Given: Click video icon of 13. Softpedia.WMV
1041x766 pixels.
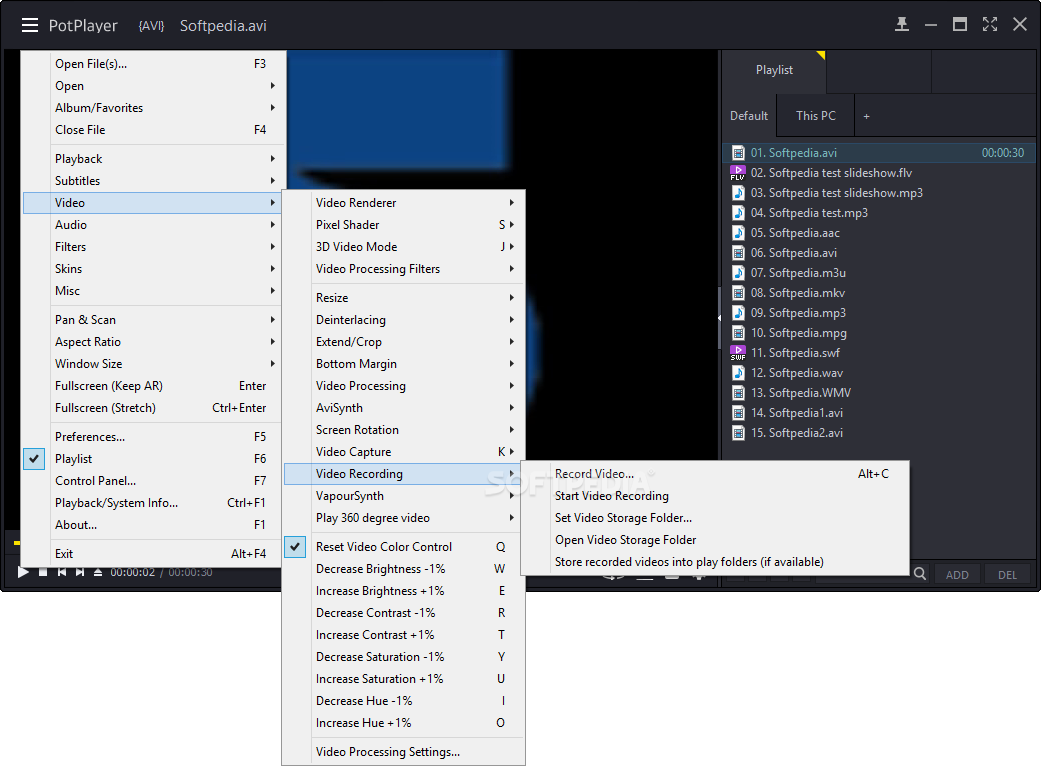Looking at the screenshot, I should (x=738, y=392).
